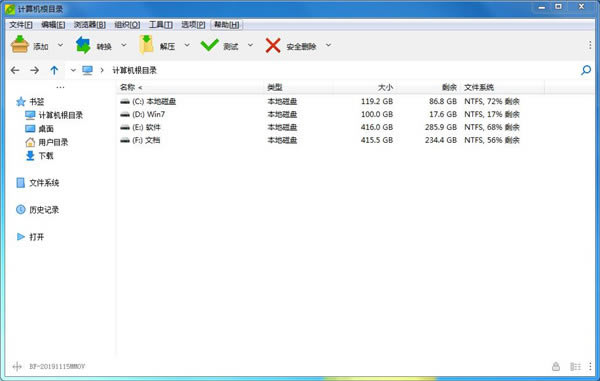This screenshot has height=381, width=600.
Task: Click the crosshair icon in the status bar
Action: click(17, 366)
